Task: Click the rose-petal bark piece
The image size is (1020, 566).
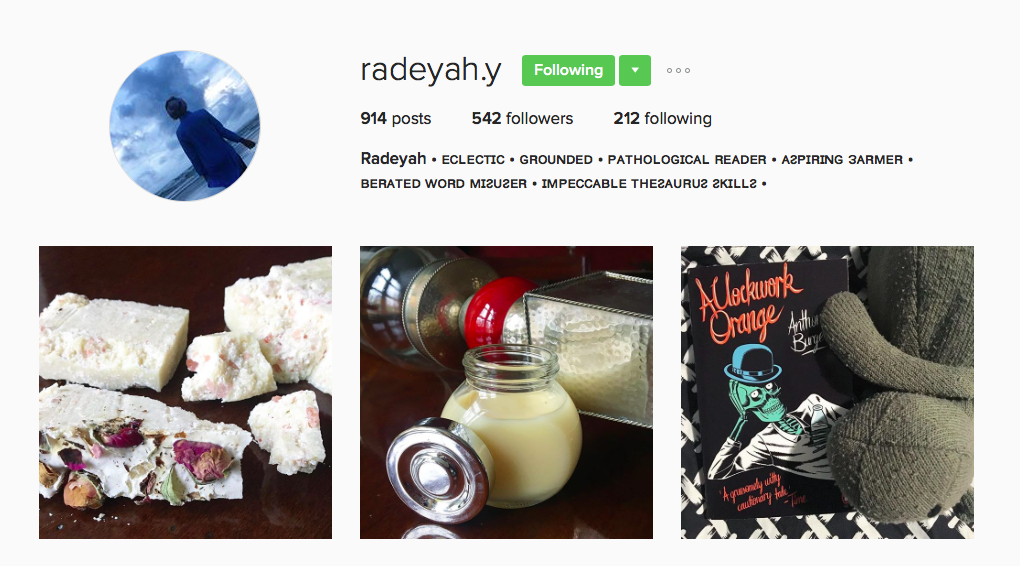Action: (x=143, y=449)
